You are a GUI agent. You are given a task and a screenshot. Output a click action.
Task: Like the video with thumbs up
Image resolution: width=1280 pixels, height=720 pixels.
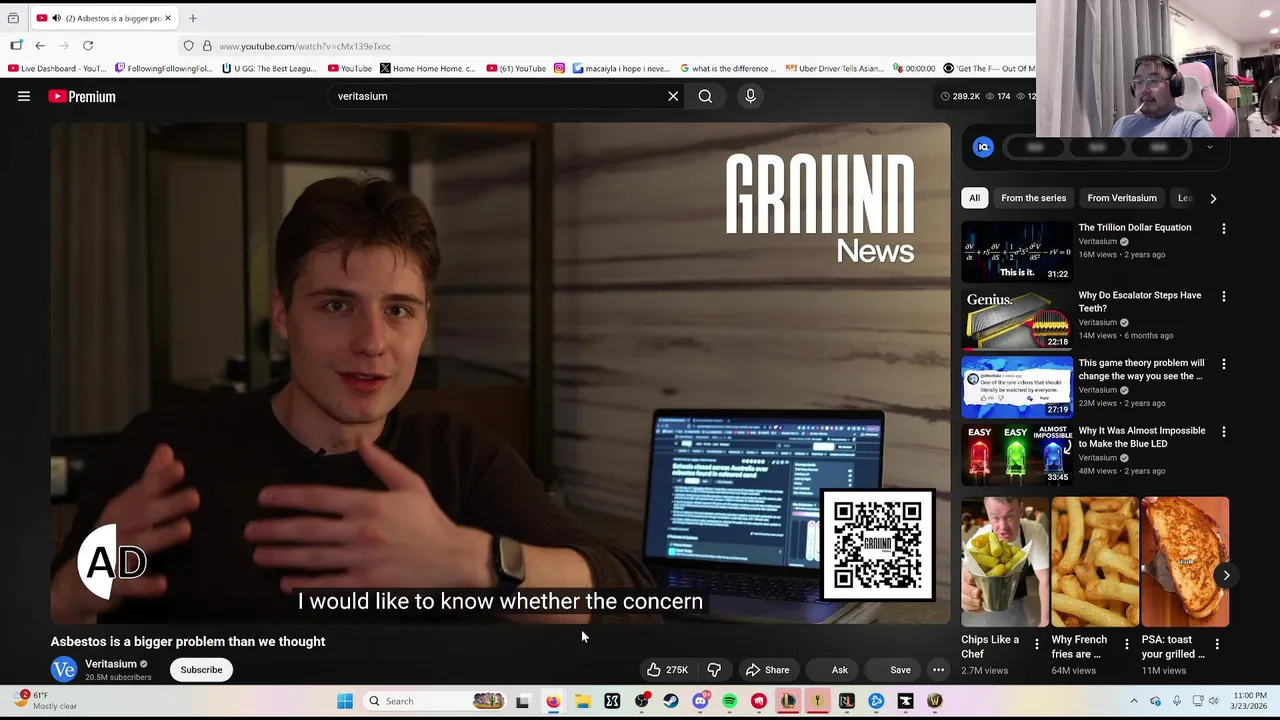(x=666, y=670)
